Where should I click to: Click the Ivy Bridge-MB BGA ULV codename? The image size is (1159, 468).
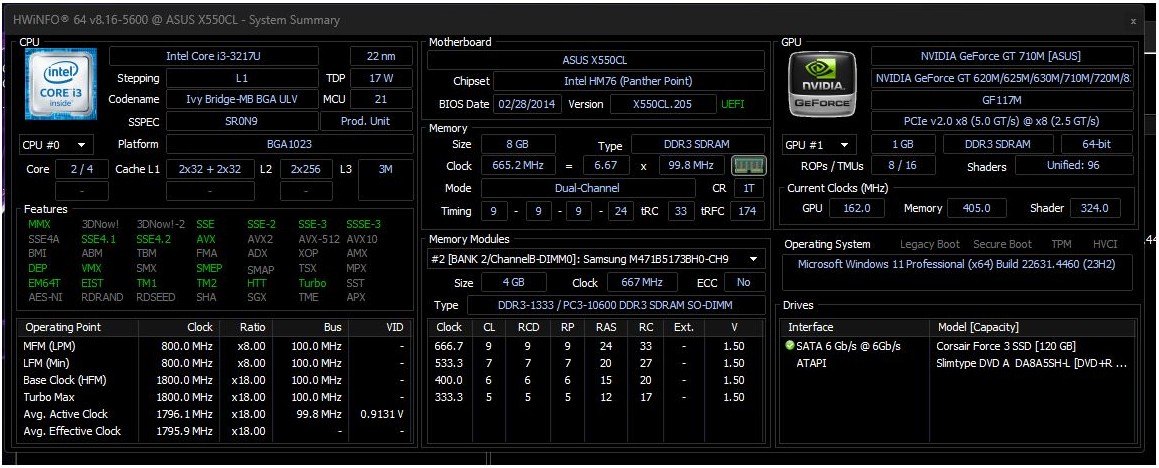click(x=242, y=99)
